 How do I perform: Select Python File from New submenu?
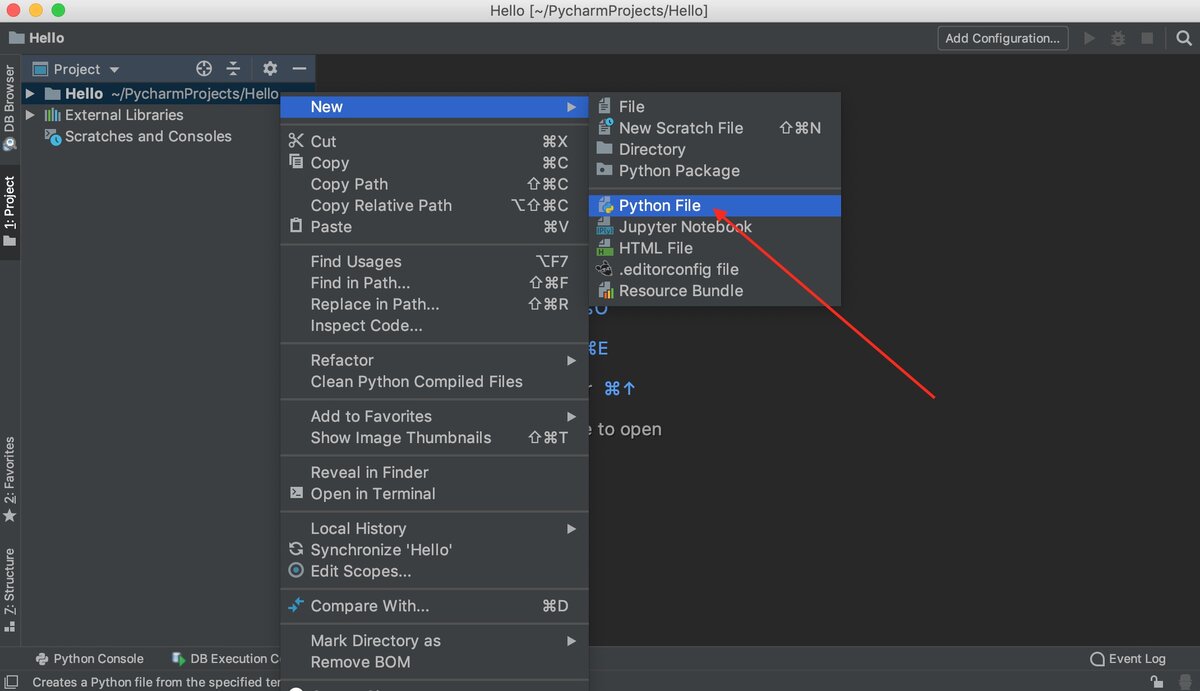click(715, 205)
